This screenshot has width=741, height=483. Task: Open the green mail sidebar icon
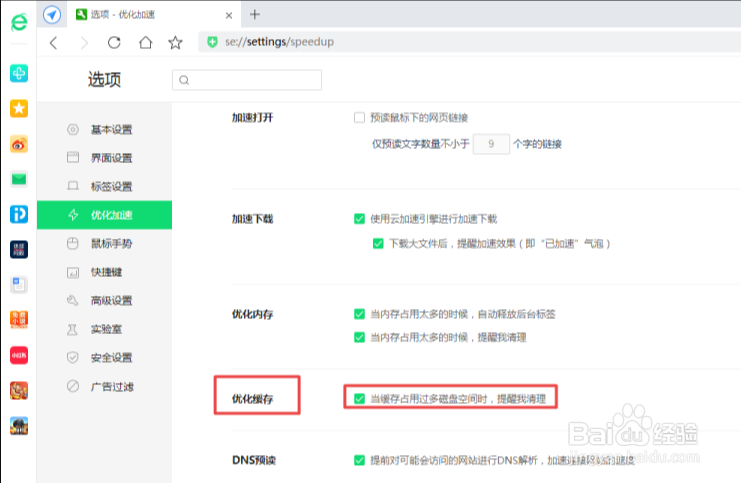pyautogui.click(x=19, y=179)
